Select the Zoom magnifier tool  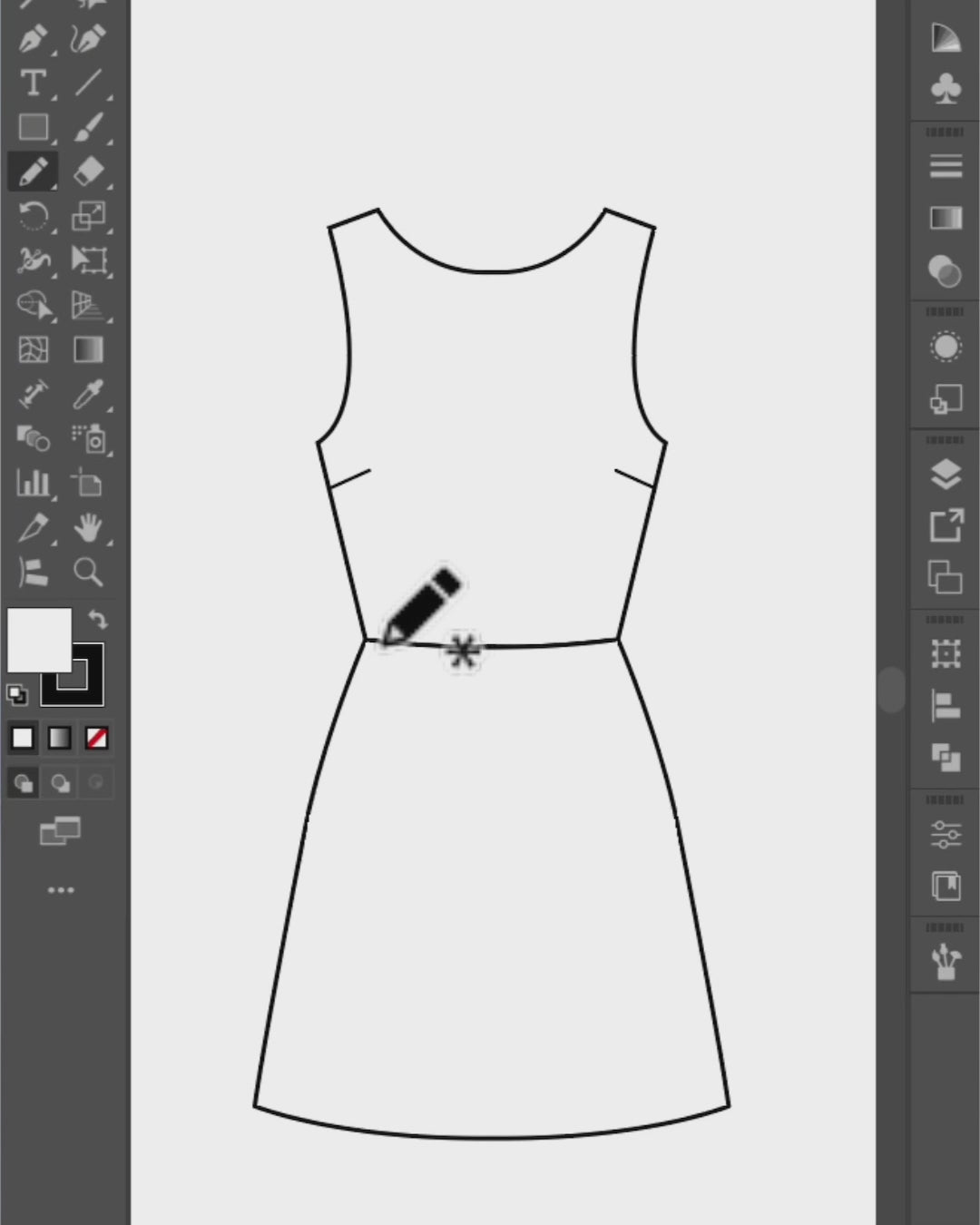tap(88, 572)
